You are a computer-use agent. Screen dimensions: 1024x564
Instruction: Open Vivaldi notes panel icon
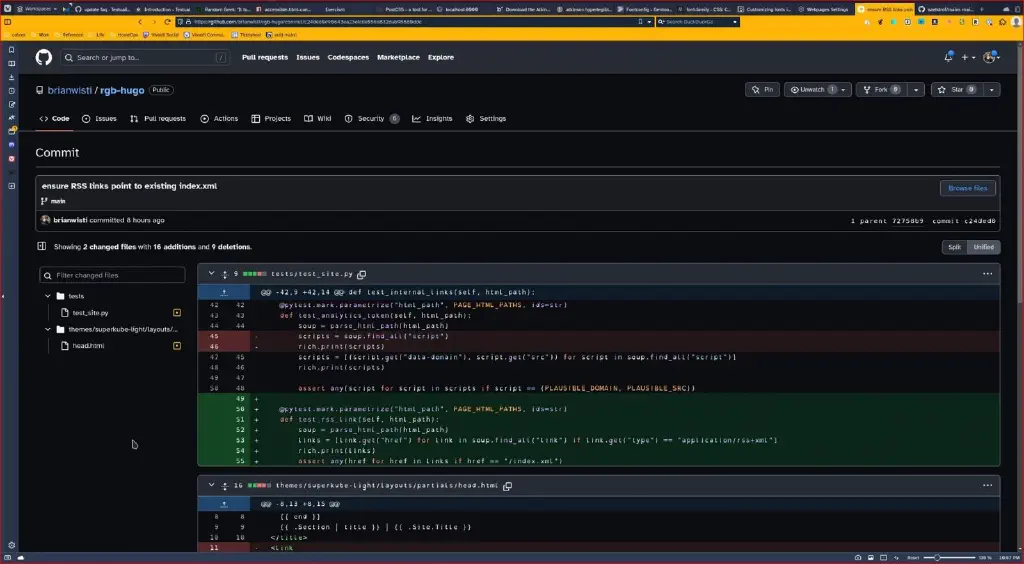pyautogui.click(x=11, y=104)
